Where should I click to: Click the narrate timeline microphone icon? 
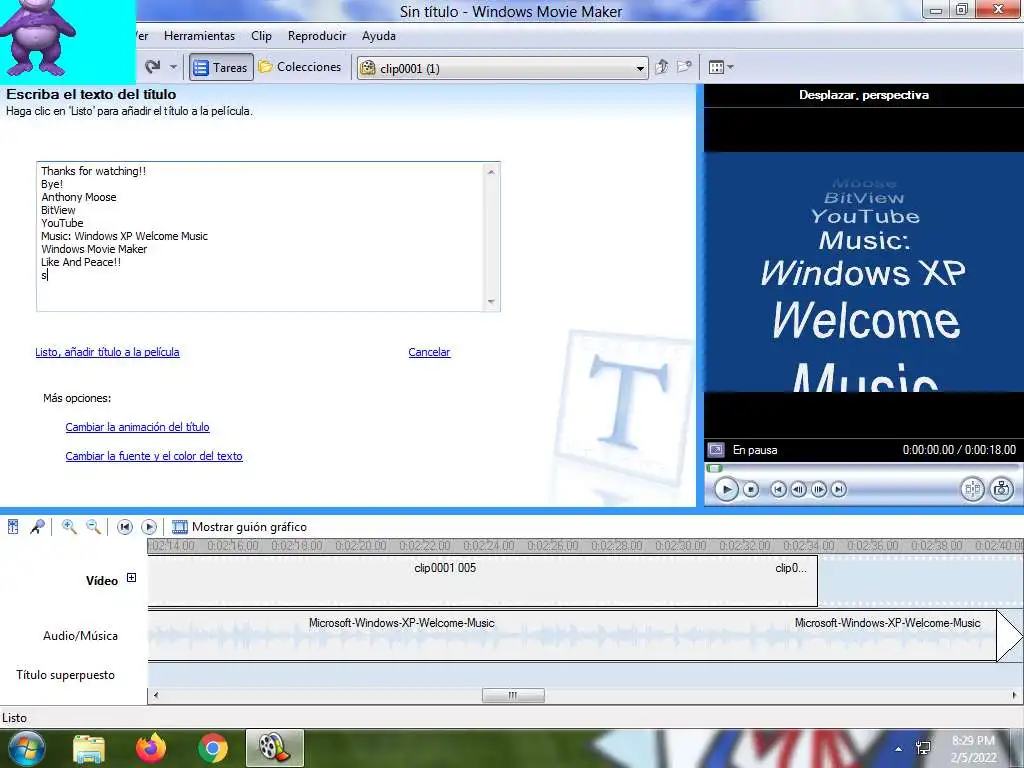(x=37, y=527)
